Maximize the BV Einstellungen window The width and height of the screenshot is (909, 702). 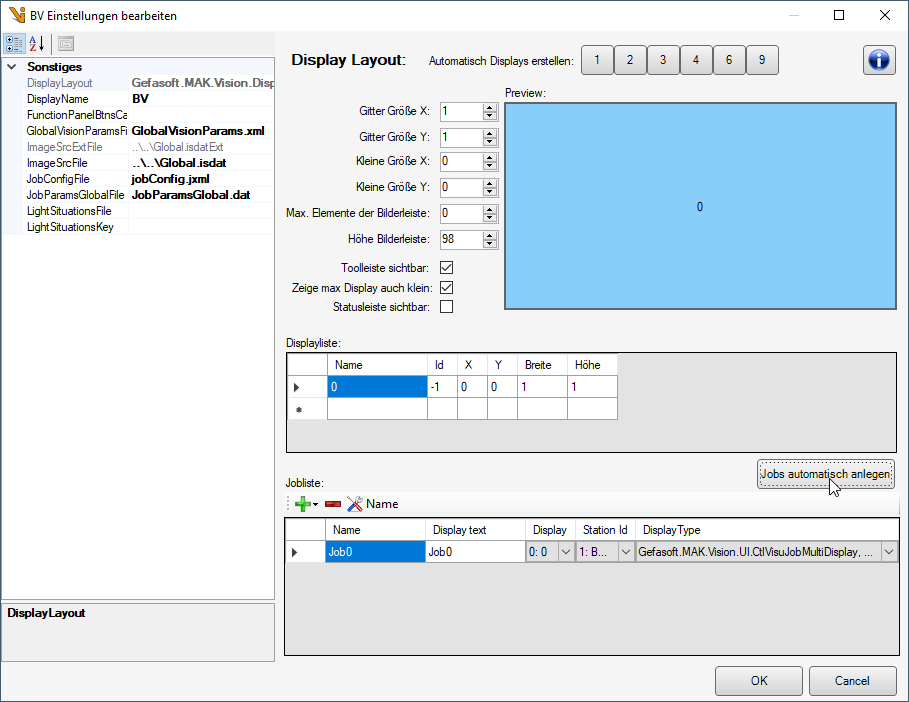[x=839, y=15]
